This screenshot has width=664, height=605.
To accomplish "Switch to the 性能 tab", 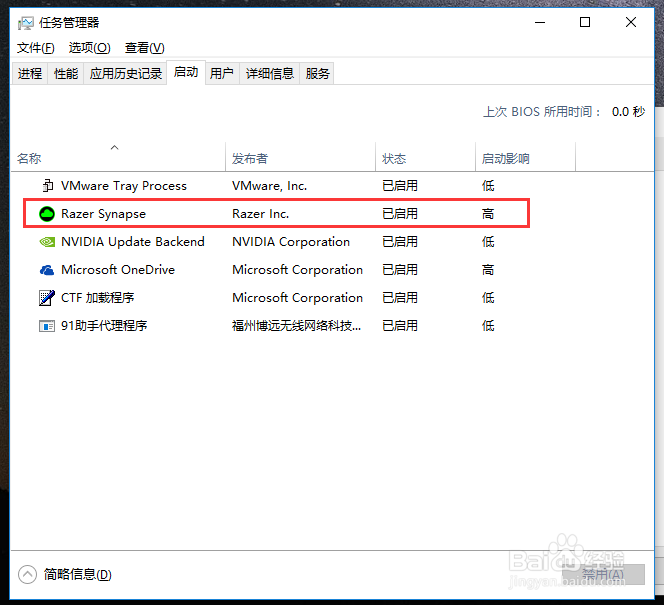I will pos(66,74).
